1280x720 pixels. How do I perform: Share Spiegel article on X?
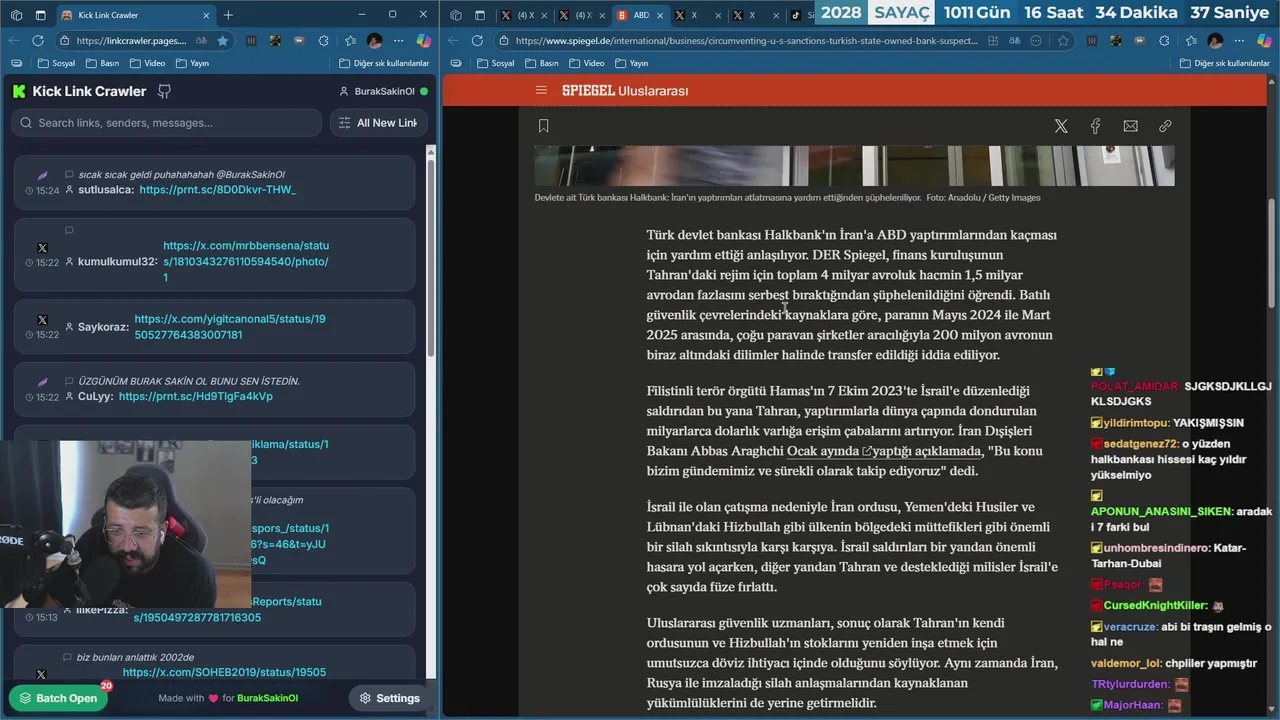pyautogui.click(x=1061, y=126)
